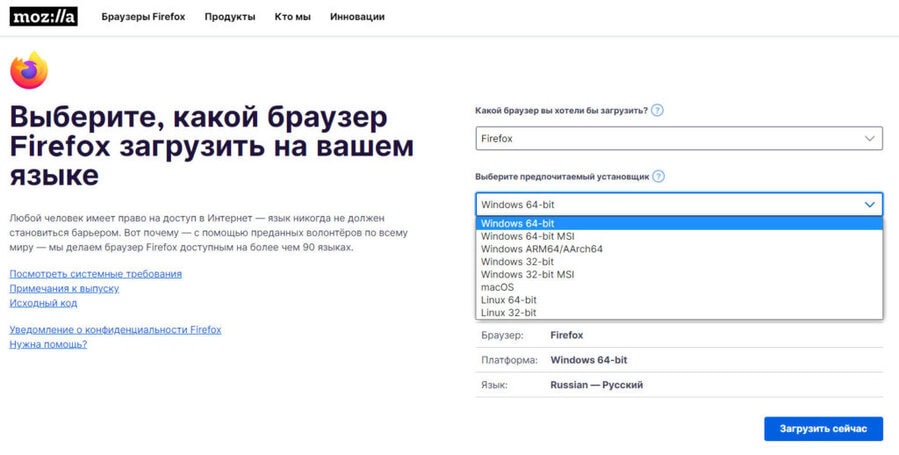The height and width of the screenshot is (455, 899).
Task: Choose Linux 32-bit option
Action: coord(679,312)
